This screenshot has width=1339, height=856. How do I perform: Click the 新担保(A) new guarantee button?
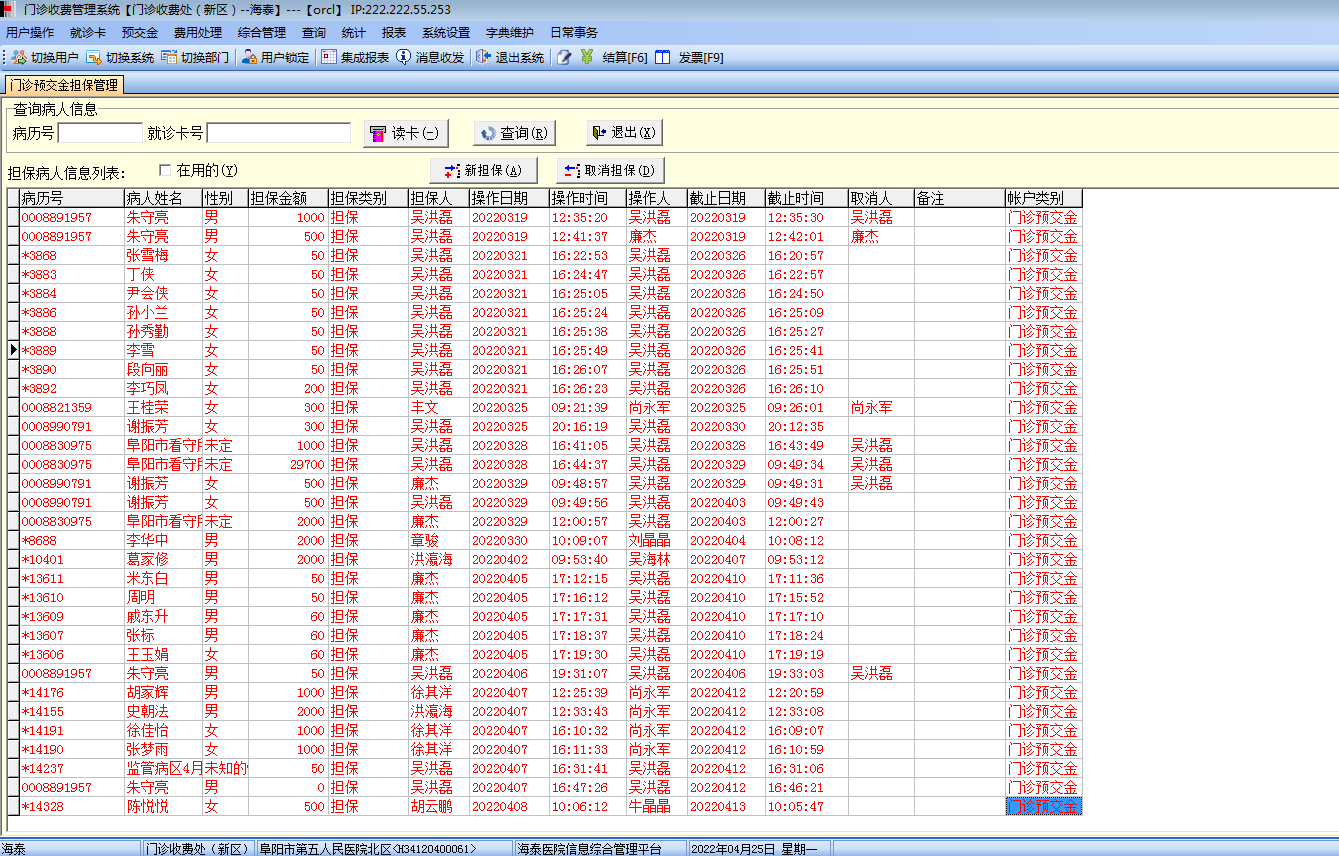coord(484,171)
